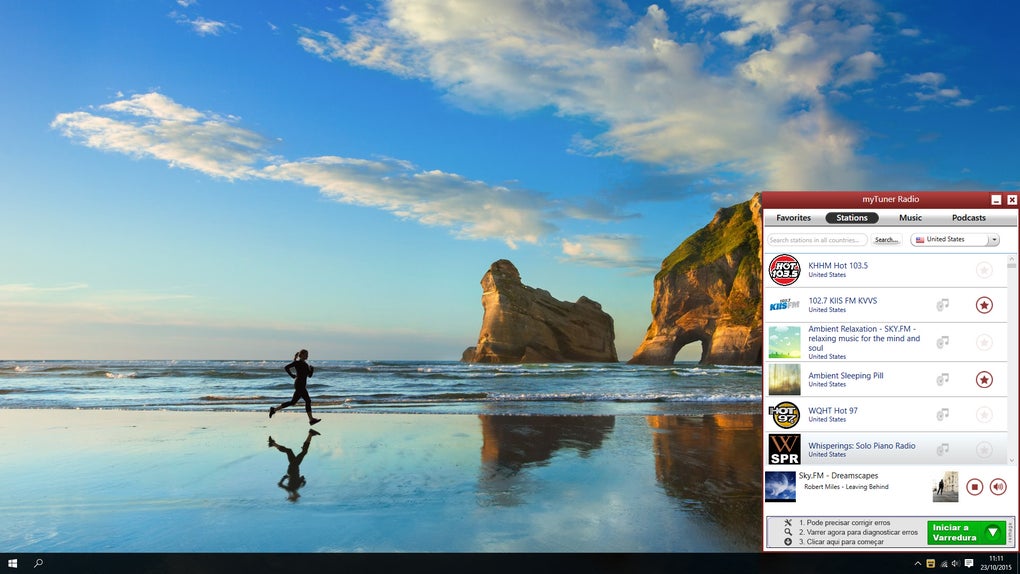1020x574 pixels.
Task: Click the Iniciar a Varredura ad button
Action: [x=966, y=532]
